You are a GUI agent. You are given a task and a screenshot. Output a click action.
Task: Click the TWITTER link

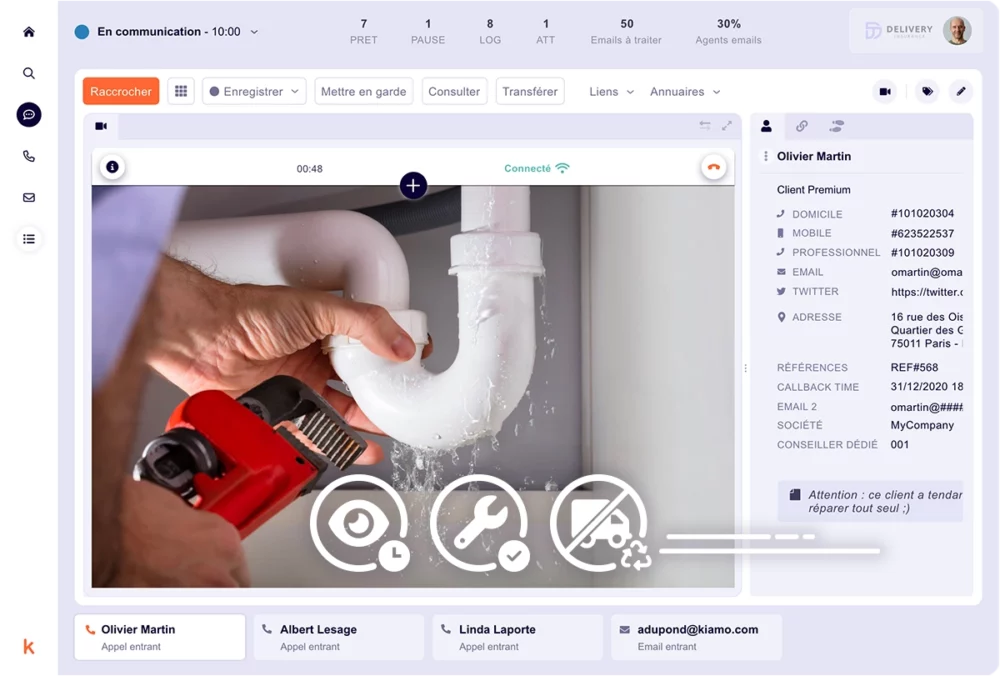point(927,292)
